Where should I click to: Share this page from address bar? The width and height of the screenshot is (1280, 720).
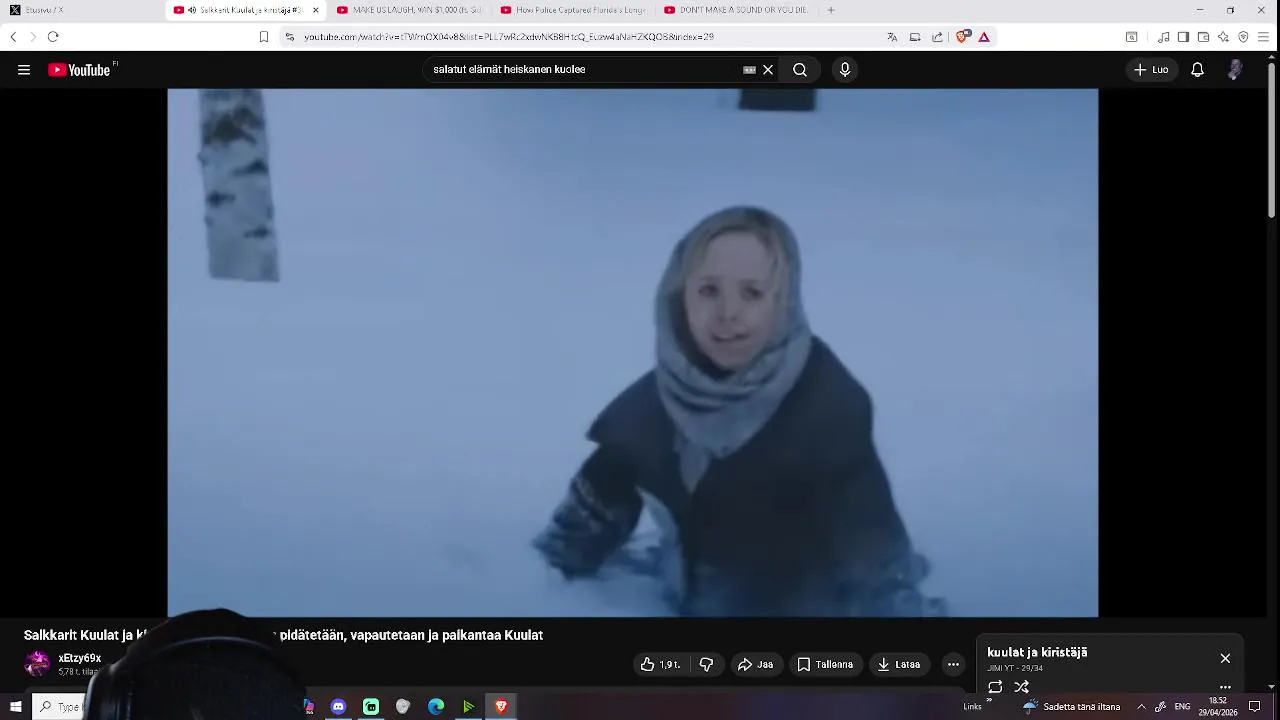click(937, 37)
